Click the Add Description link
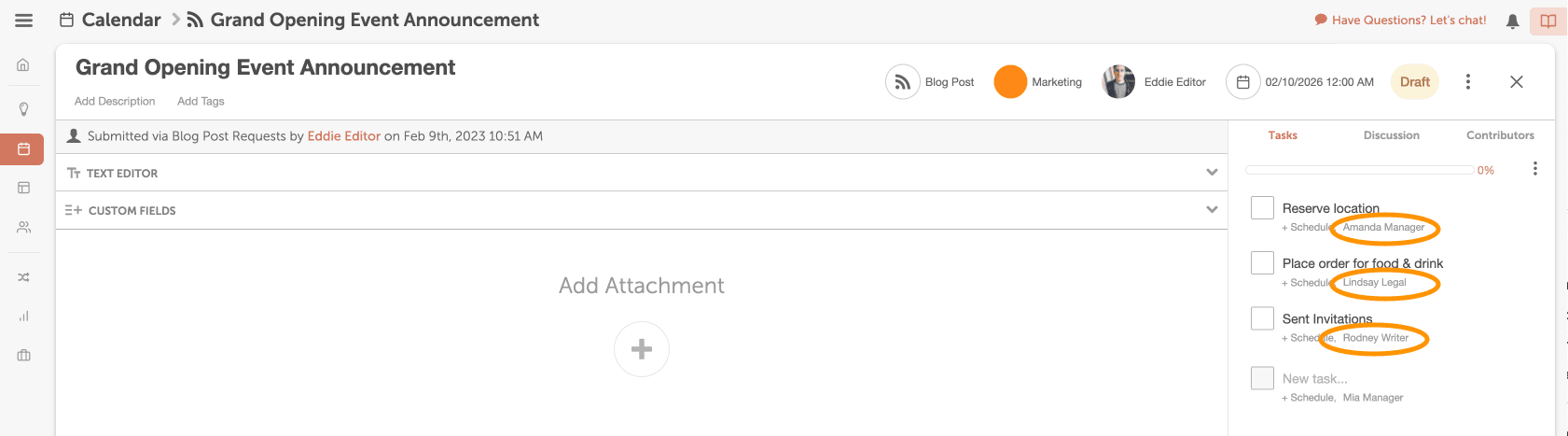Screen dimensions: 1568x436 [115, 101]
